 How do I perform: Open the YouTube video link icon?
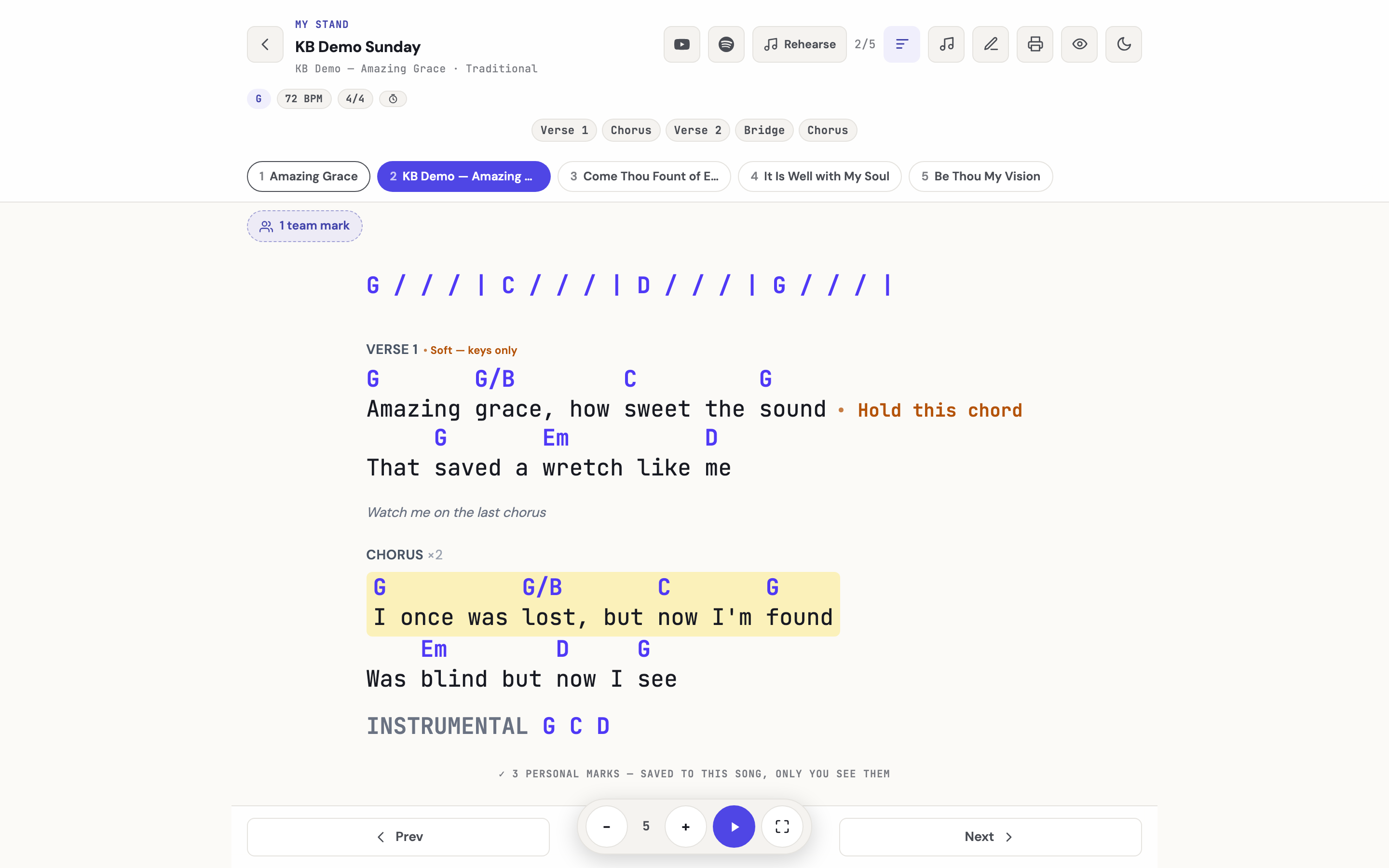(x=681, y=44)
